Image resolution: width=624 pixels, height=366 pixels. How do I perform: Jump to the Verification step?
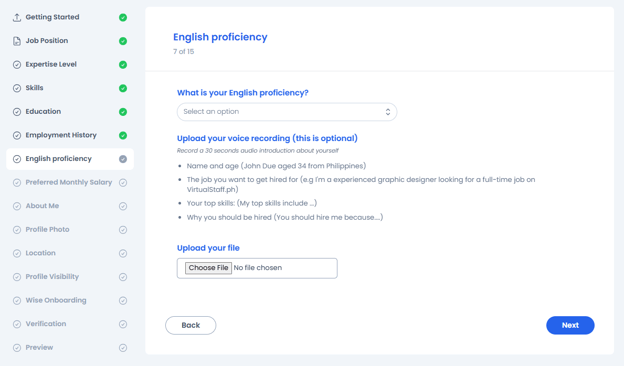70,324
